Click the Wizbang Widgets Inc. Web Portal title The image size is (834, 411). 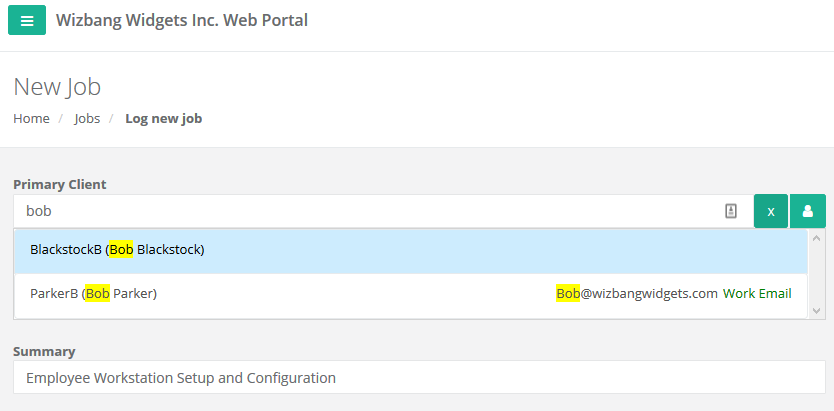pos(182,20)
